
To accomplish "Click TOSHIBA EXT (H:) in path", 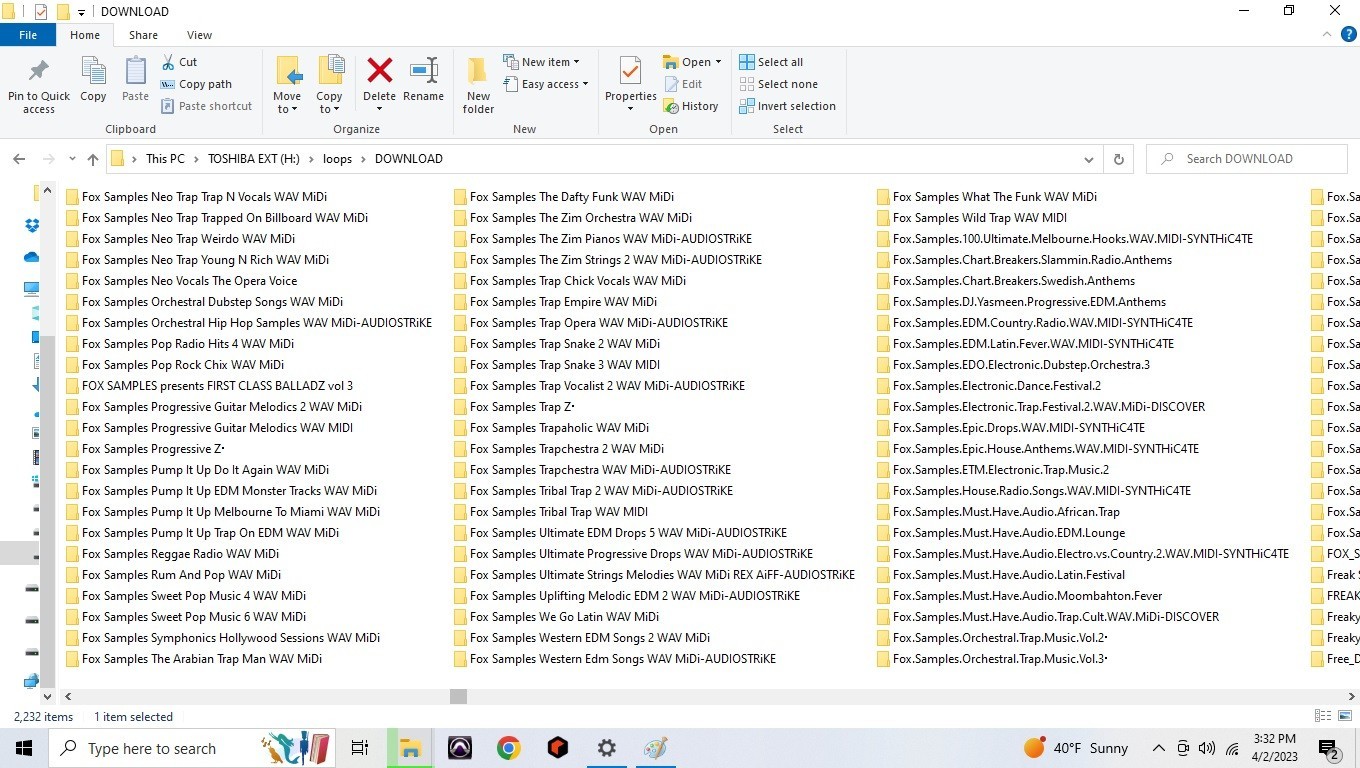I will tap(254, 159).
